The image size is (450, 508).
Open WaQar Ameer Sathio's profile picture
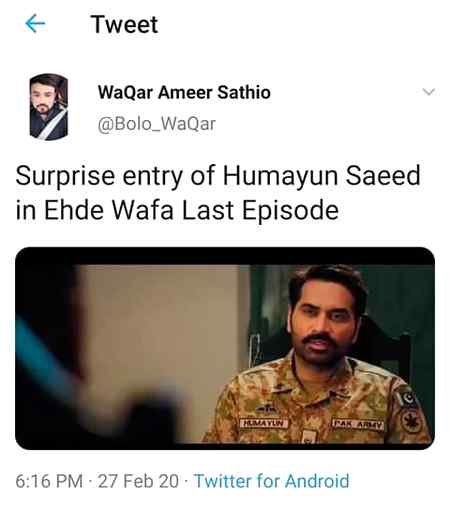tap(49, 107)
